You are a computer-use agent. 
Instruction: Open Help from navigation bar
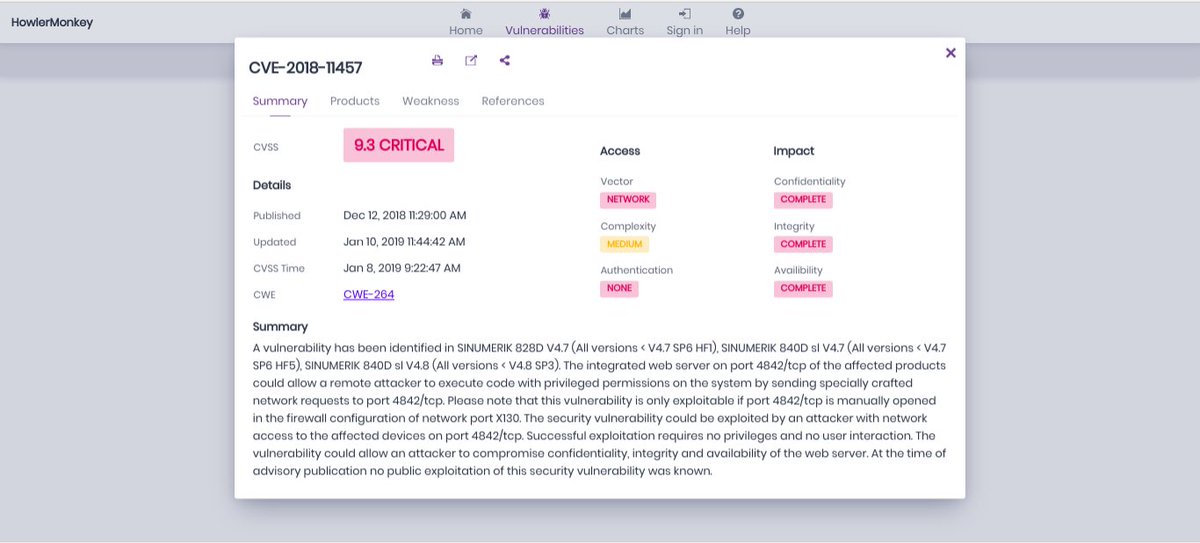738,30
